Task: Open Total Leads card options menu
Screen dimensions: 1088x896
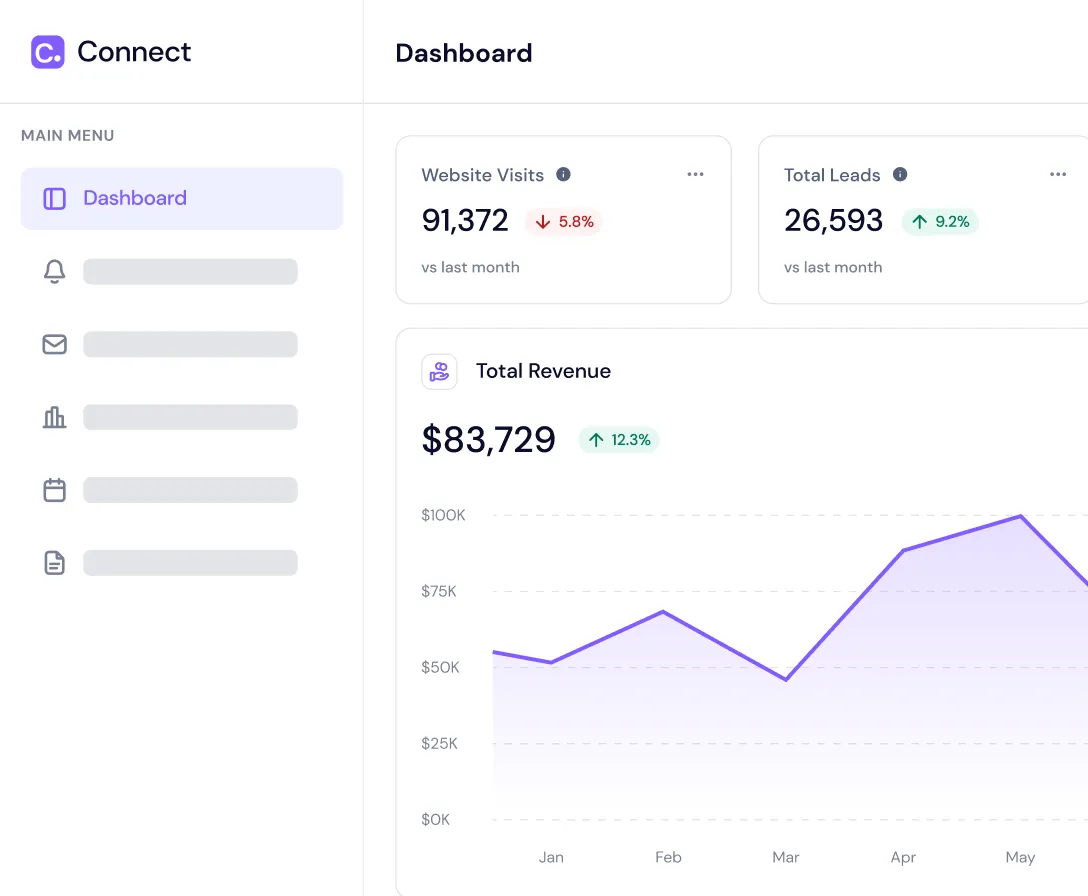Action: 1058,175
